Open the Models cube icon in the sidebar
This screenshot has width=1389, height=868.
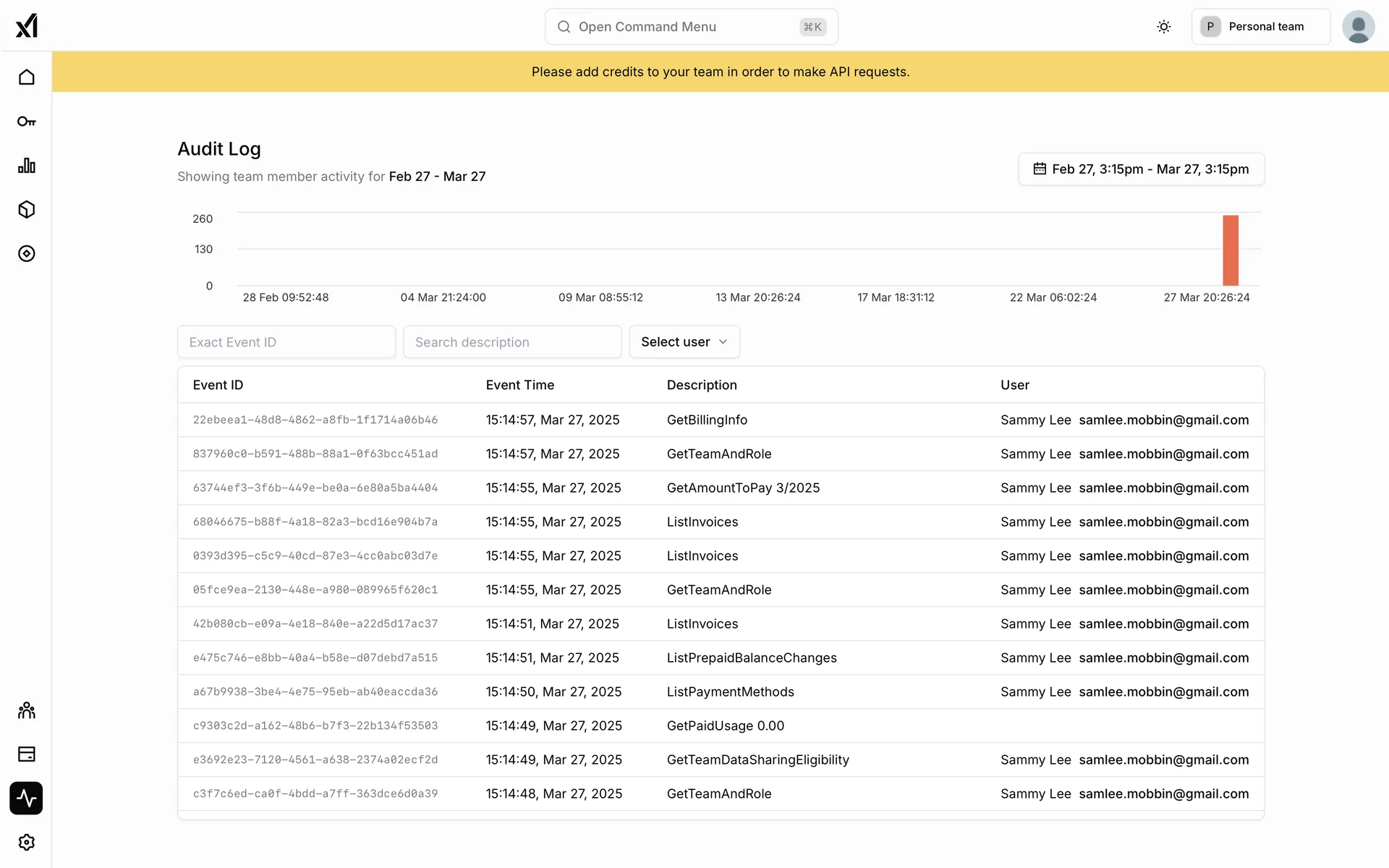pyautogui.click(x=27, y=210)
